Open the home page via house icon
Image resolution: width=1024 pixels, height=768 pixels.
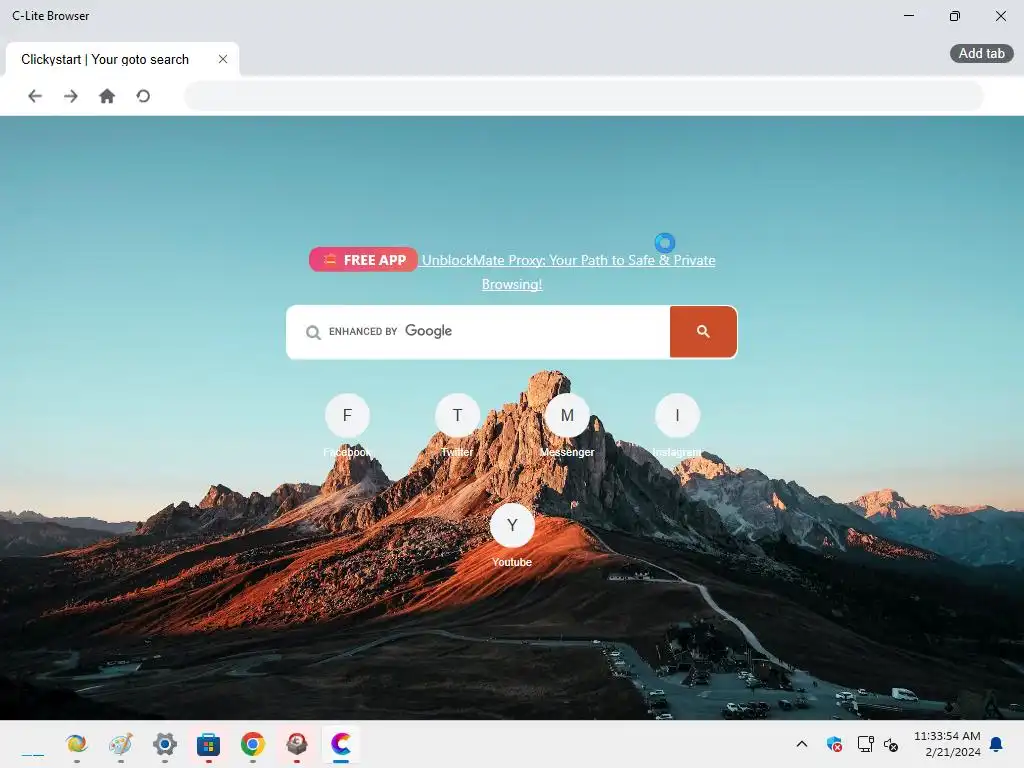[106, 96]
